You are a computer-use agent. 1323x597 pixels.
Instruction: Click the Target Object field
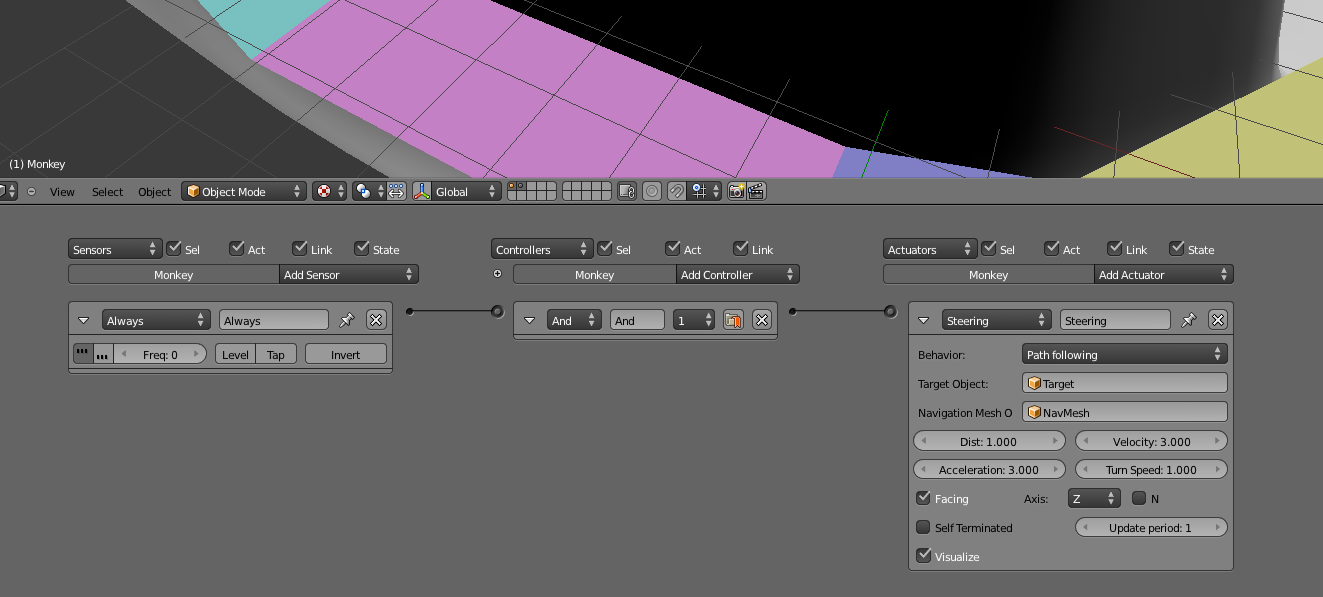[1124, 383]
